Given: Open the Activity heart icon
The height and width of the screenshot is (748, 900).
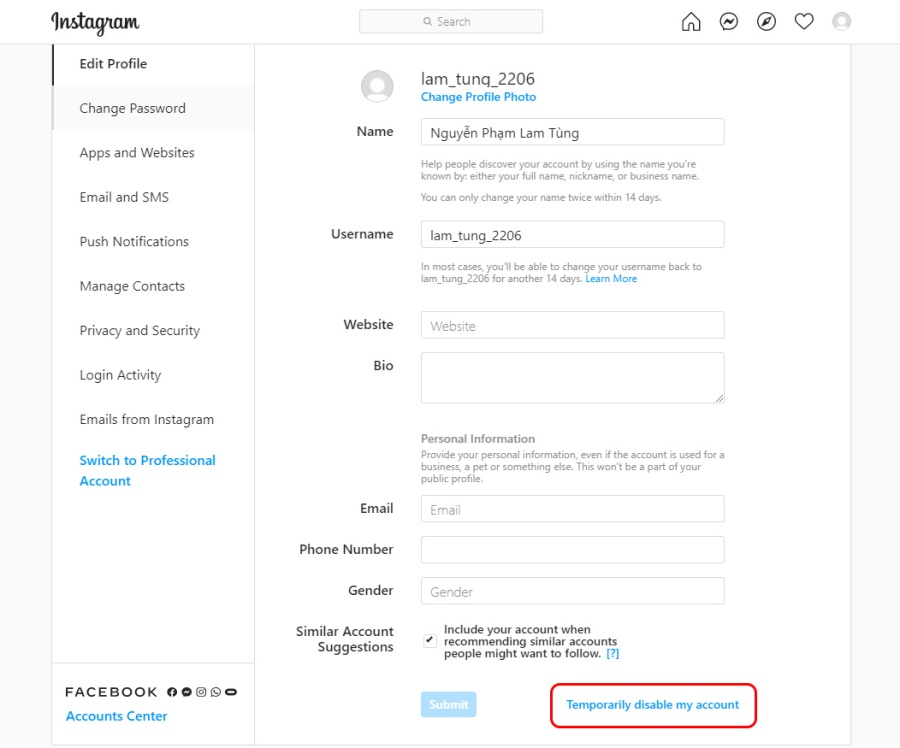Looking at the screenshot, I should point(804,22).
